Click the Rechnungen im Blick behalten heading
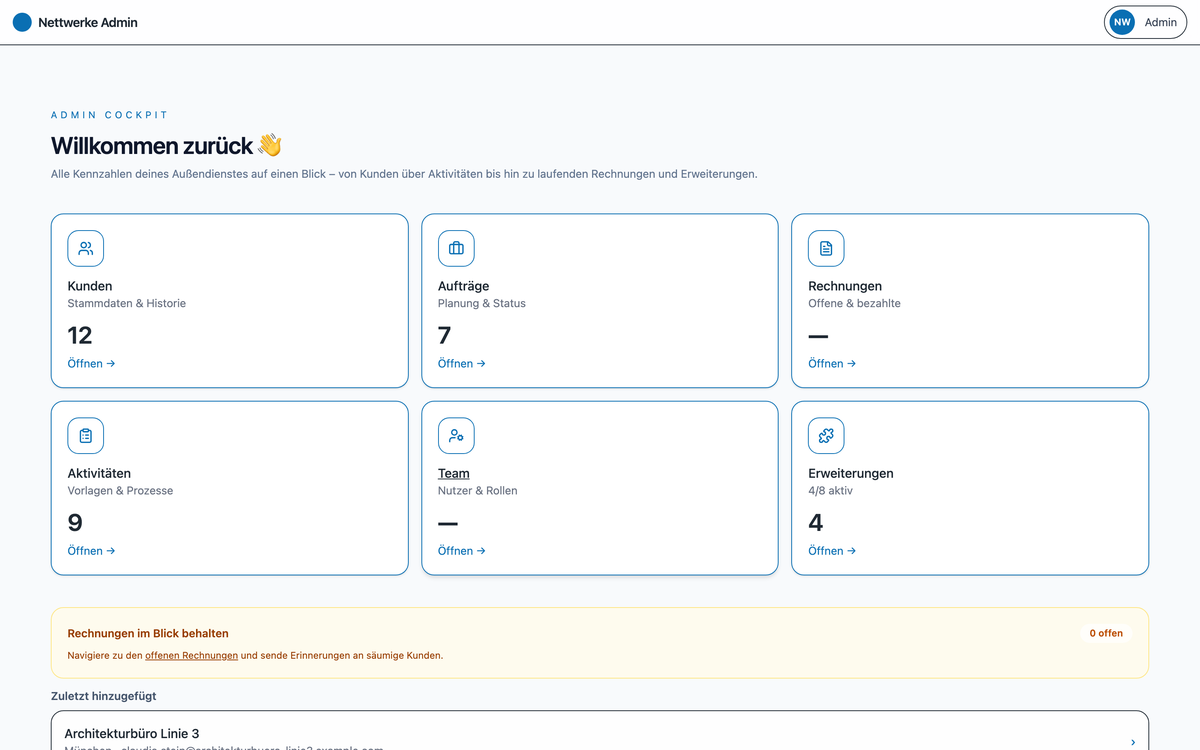Image resolution: width=1200 pixels, height=750 pixels. [148, 633]
